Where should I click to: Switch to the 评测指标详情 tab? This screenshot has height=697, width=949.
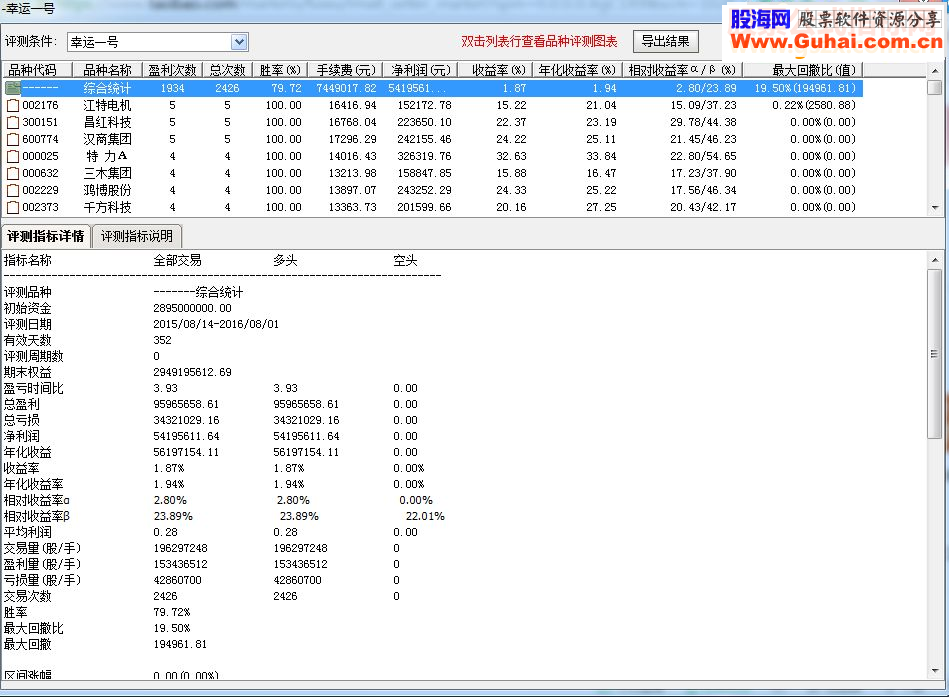click(46, 236)
